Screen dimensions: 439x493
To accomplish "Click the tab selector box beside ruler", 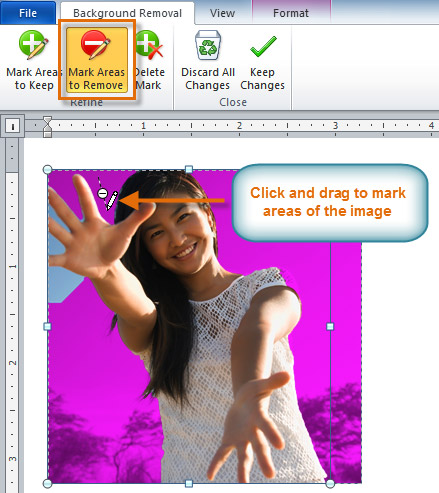I will coord(12,126).
